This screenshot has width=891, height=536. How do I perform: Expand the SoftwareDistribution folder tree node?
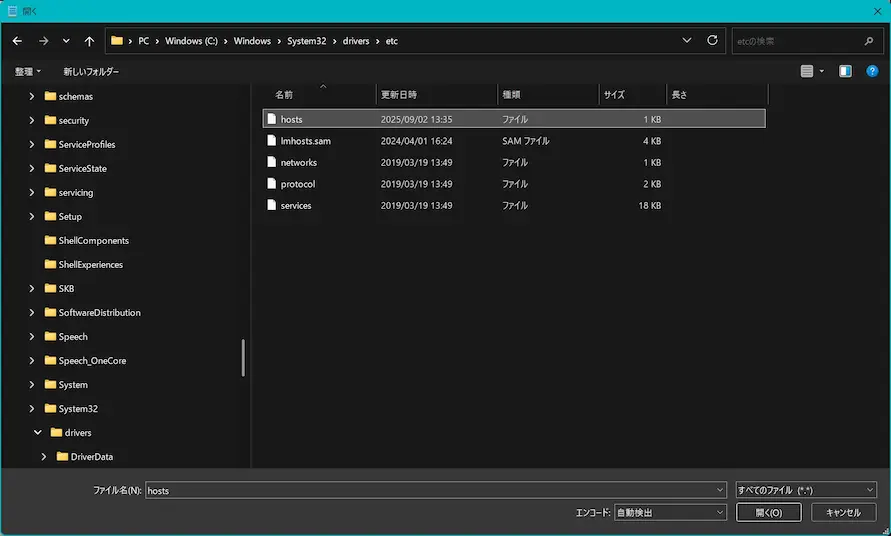click(32, 313)
